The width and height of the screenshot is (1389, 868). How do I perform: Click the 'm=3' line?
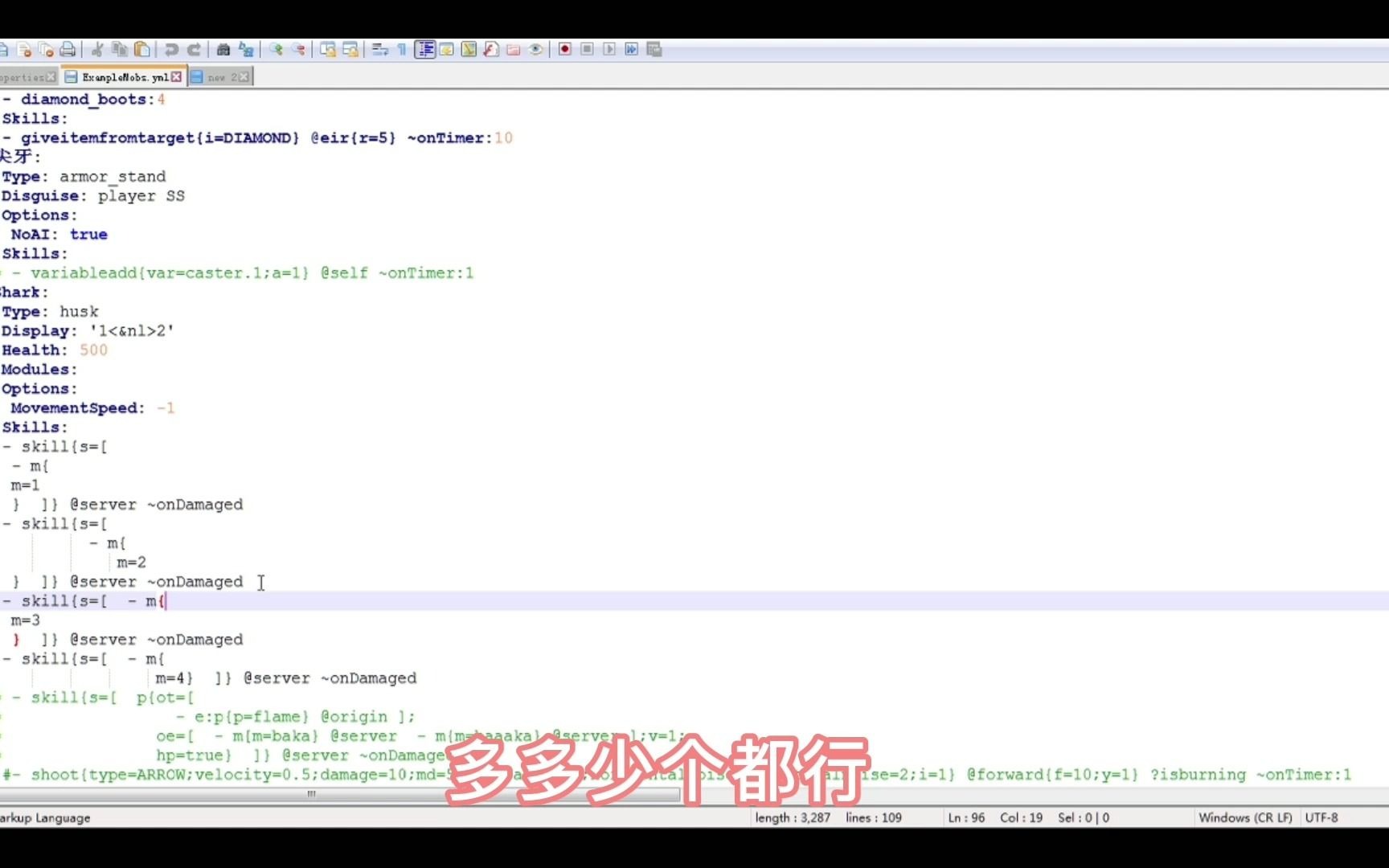[25, 620]
